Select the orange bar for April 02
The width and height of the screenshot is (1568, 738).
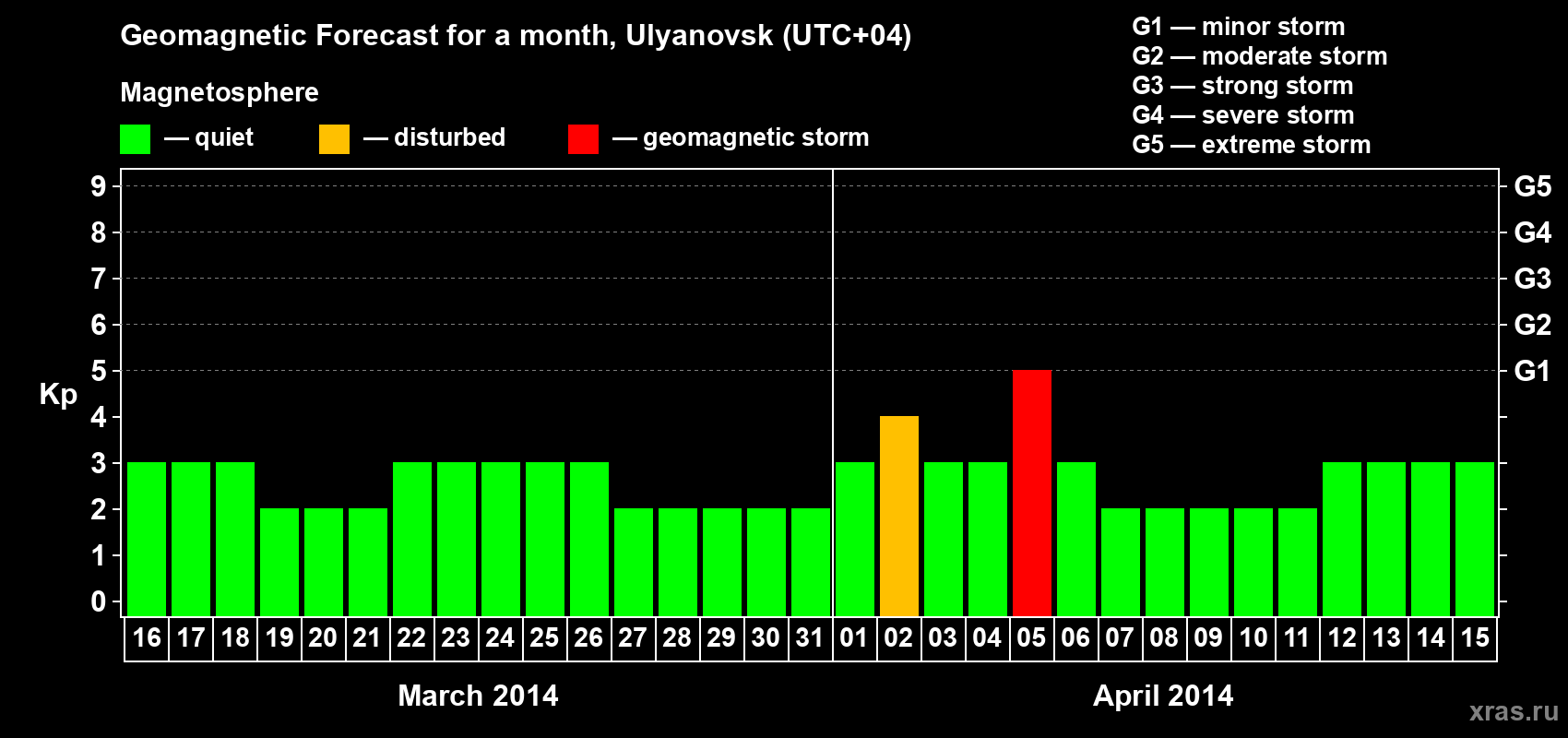(x=899, y=516)
